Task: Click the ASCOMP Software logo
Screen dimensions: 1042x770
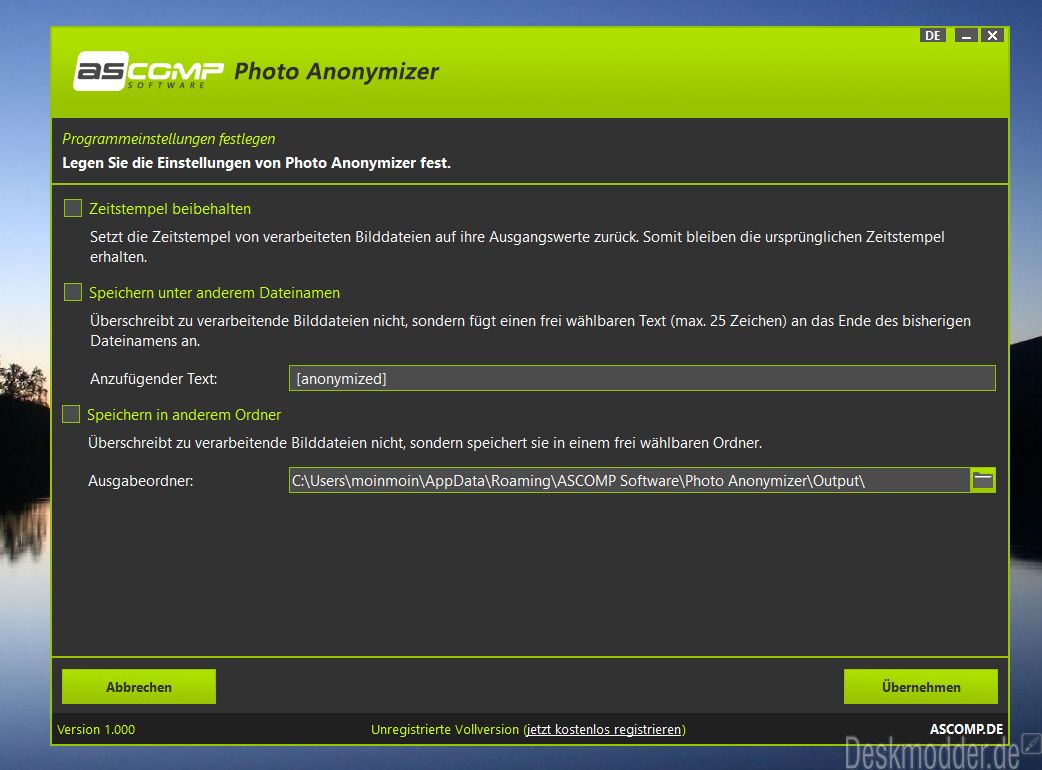Action: click(148, 70)
